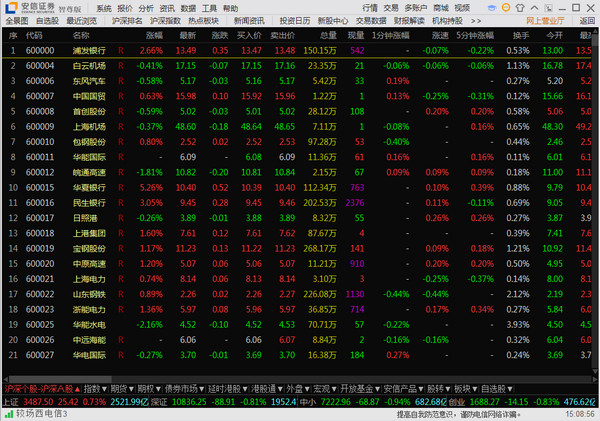Click 机构持股 in the toolbar
The image size is (600, 421).
click(447, 21)
